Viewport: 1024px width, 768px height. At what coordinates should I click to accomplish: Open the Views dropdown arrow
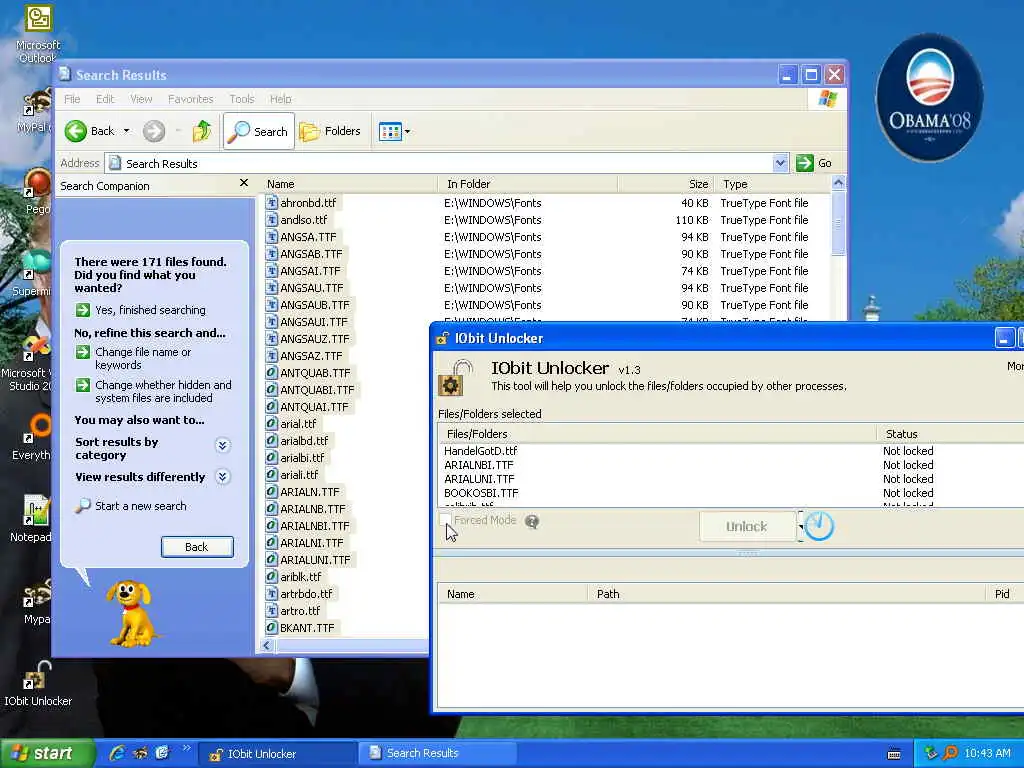[x=408, y=131]
